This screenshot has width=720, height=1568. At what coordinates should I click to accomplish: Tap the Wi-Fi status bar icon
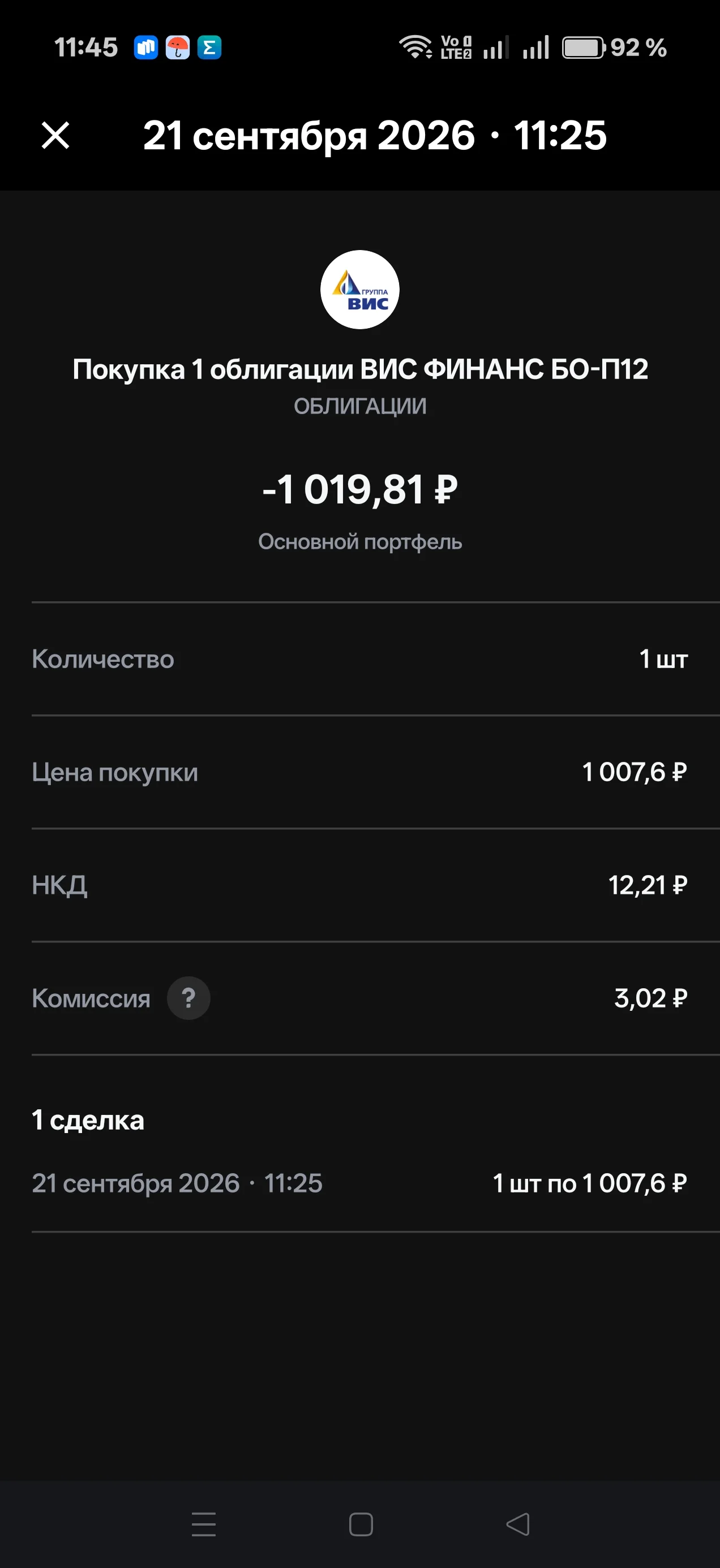click(x=415, y=47)
